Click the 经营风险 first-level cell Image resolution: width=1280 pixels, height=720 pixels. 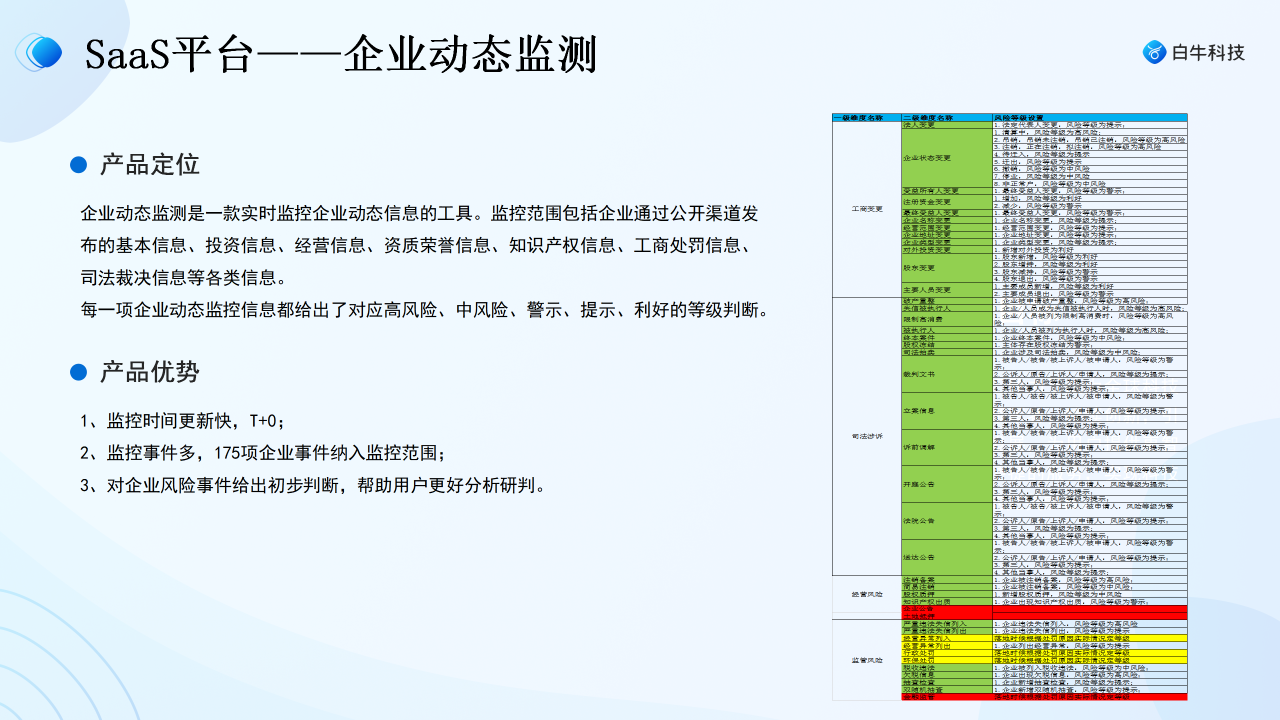tap(866, 594)
